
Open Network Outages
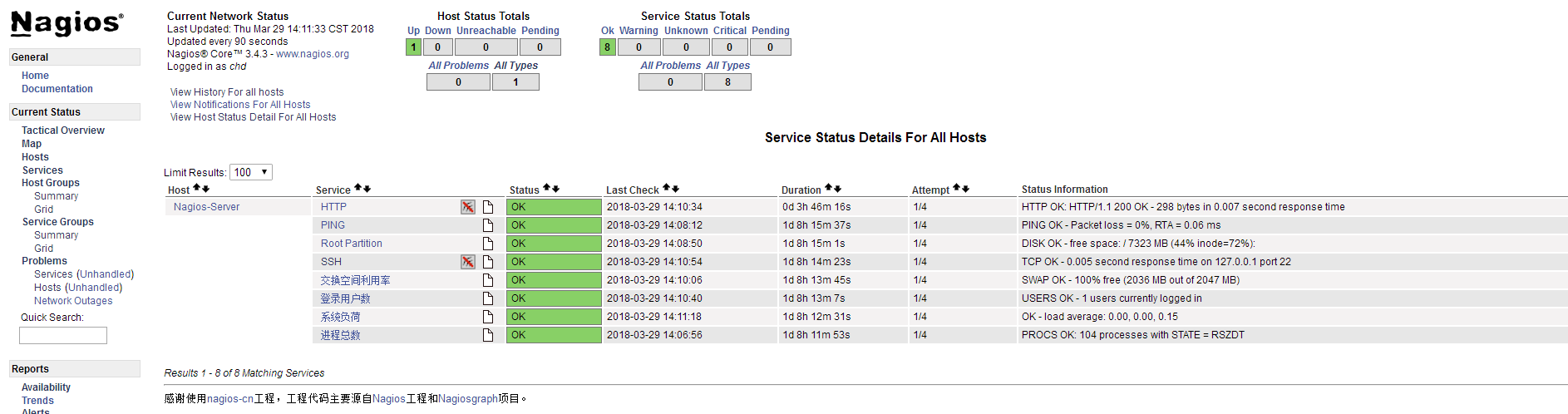pos(73,301)
